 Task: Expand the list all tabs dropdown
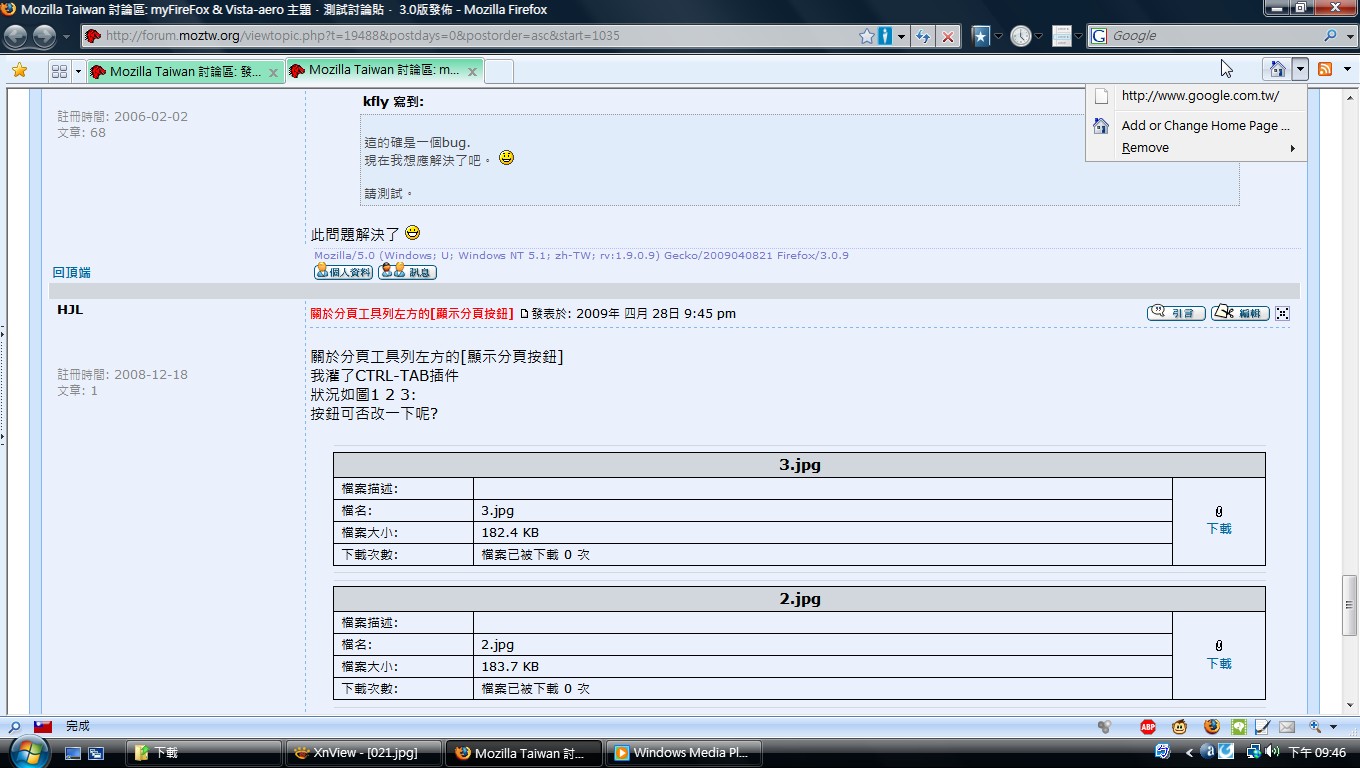pos(78,71)
